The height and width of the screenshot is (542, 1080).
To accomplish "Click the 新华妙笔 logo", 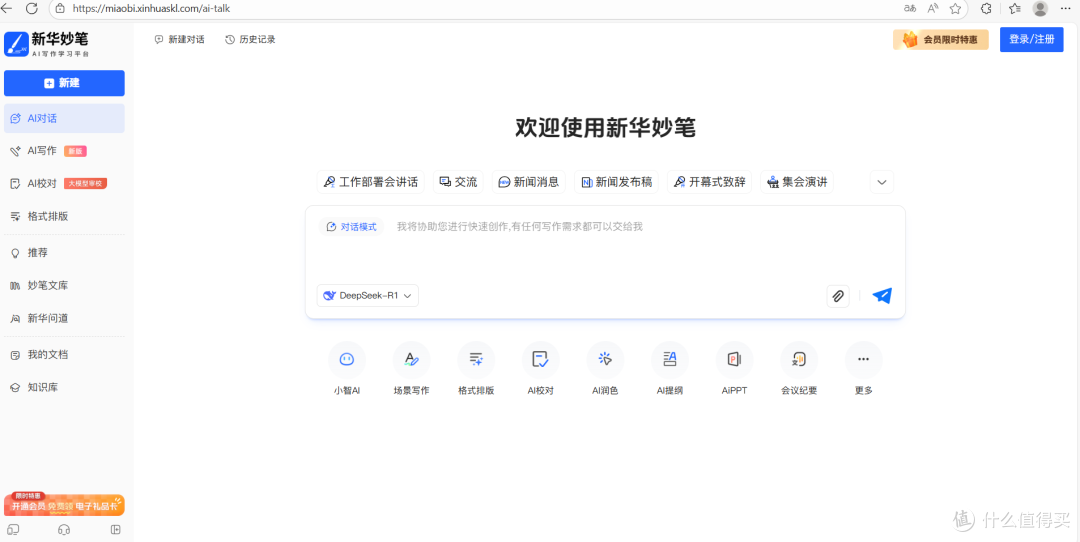I will tap(47, 43).
